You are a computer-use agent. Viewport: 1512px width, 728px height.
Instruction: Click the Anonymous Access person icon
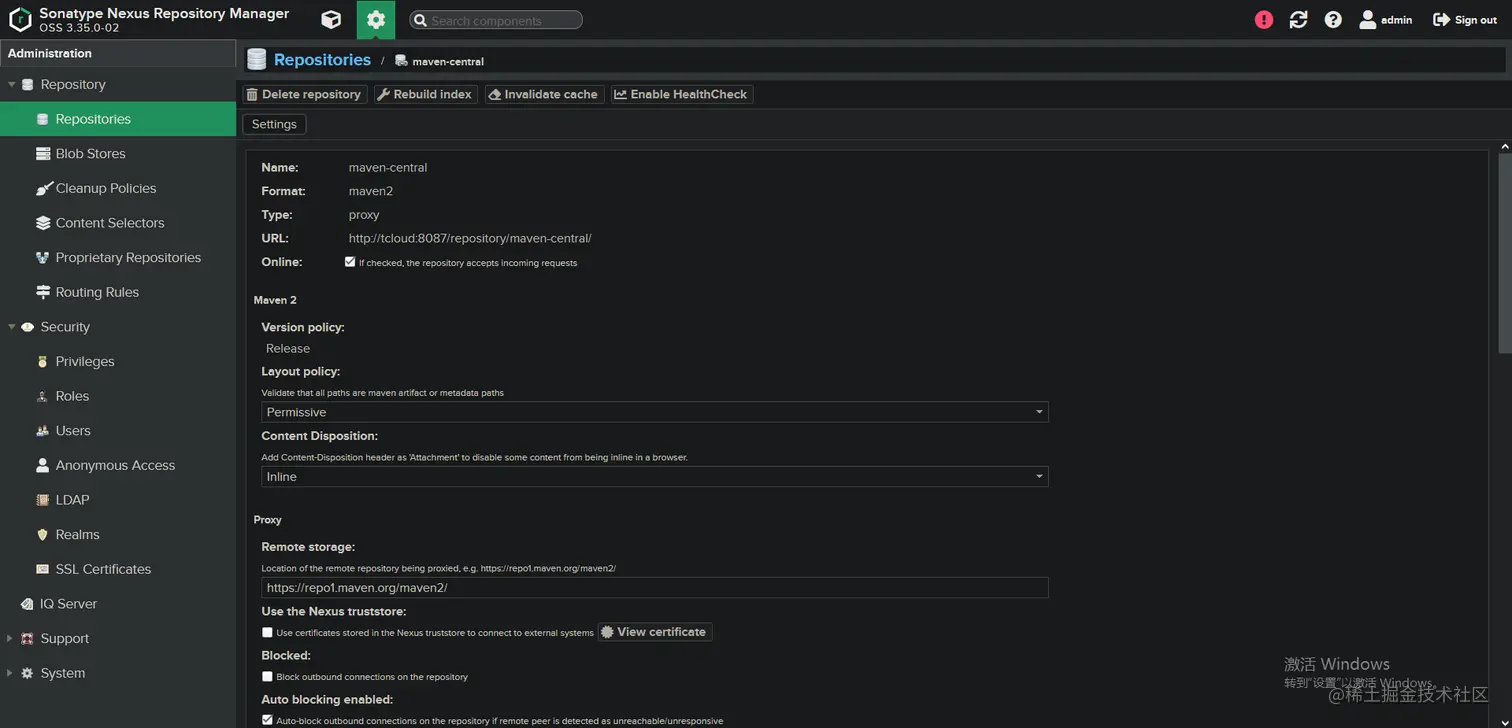[x=42, y=465]
